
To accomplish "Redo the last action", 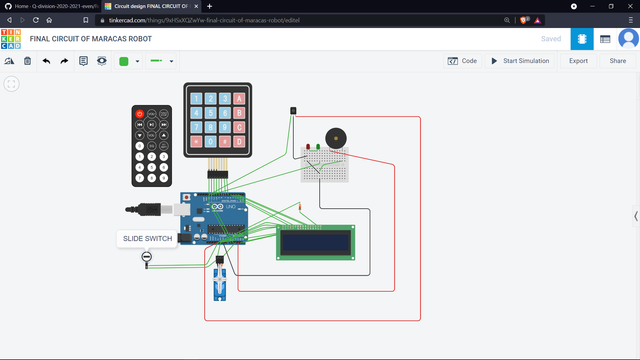I will 64,61.
